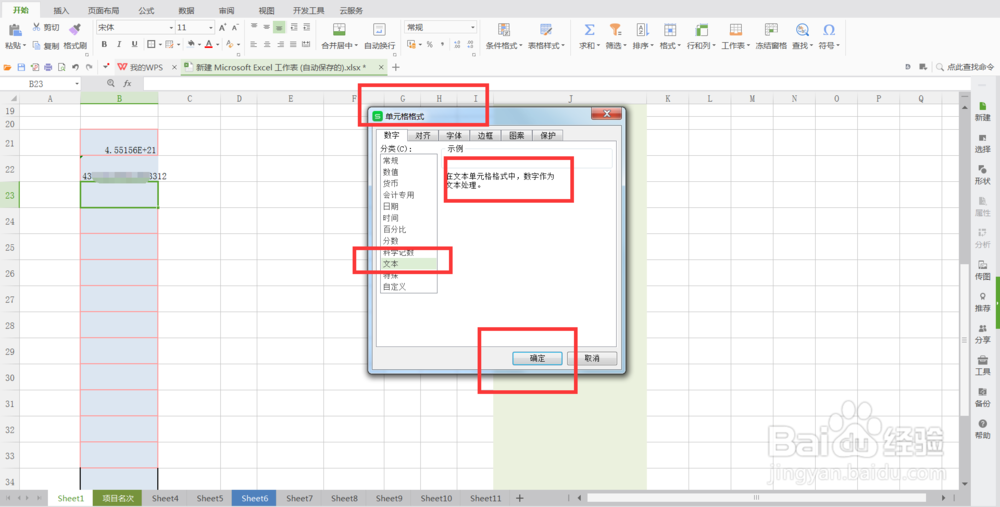The height and width of the screenshot is (507, 1000).
Task: Click the OK (确定) button in dialog
Action: 537,358
